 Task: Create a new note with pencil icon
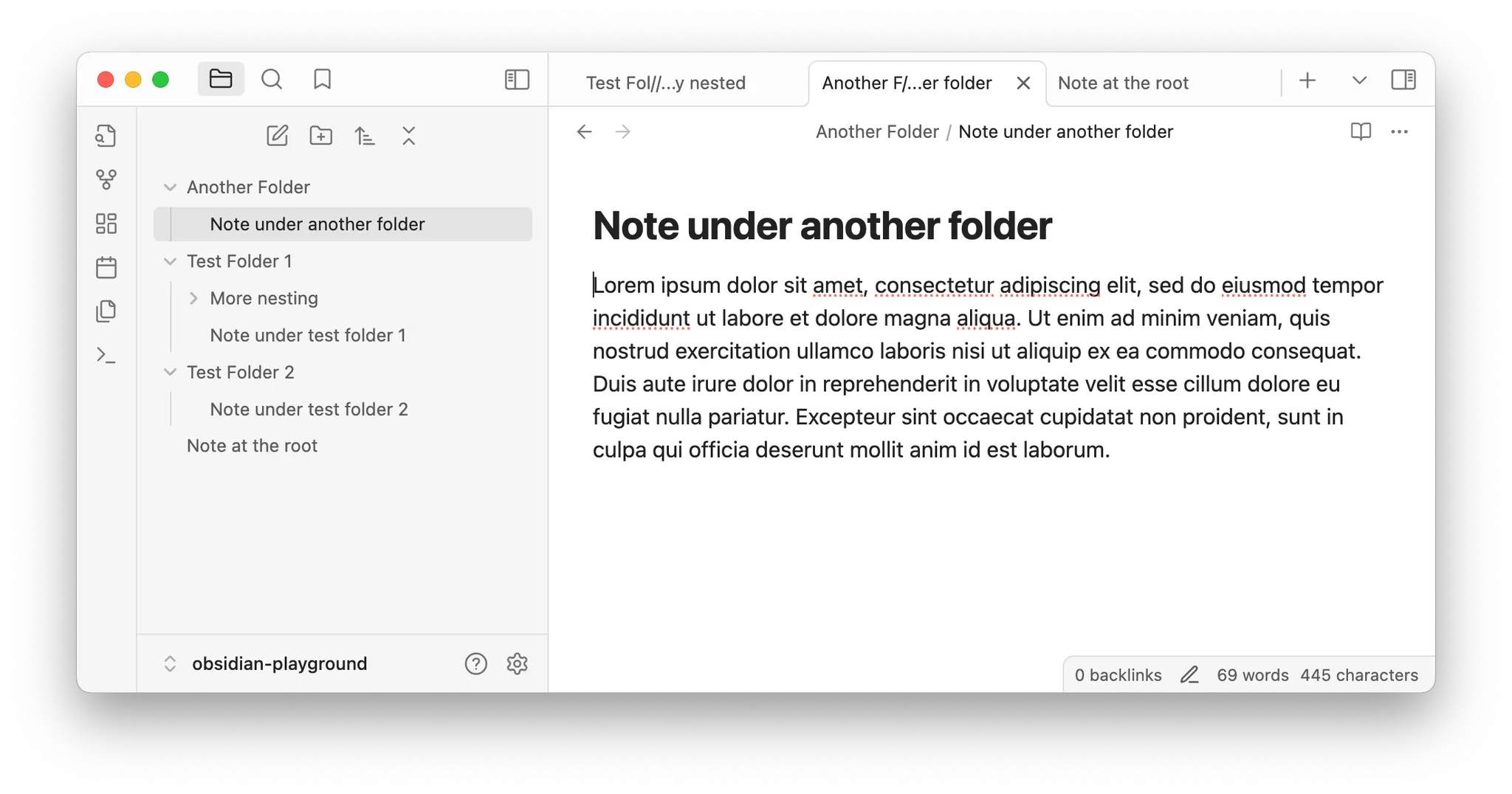coord(277,136)
